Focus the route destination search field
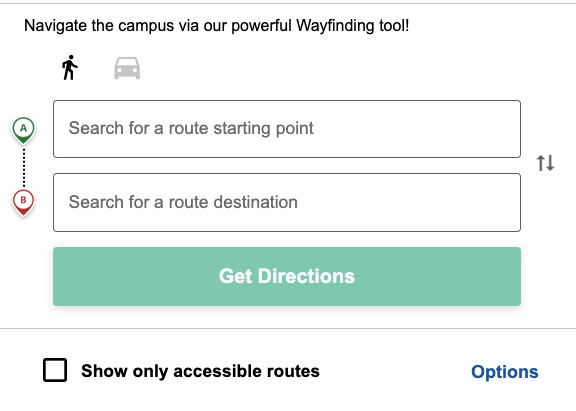The width and height of the screenshot is (576, 411). click(287, 202)
